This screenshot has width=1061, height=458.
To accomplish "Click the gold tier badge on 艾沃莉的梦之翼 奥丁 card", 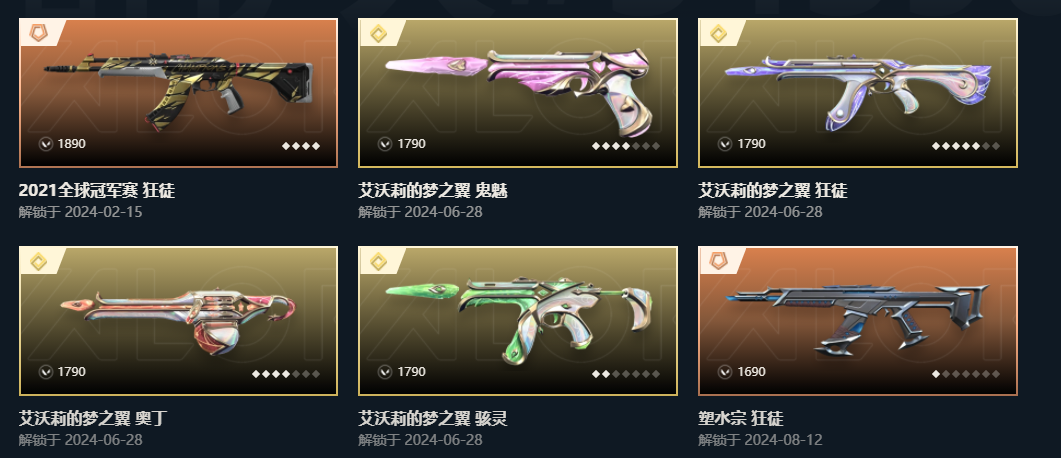I will click(39, 261).
